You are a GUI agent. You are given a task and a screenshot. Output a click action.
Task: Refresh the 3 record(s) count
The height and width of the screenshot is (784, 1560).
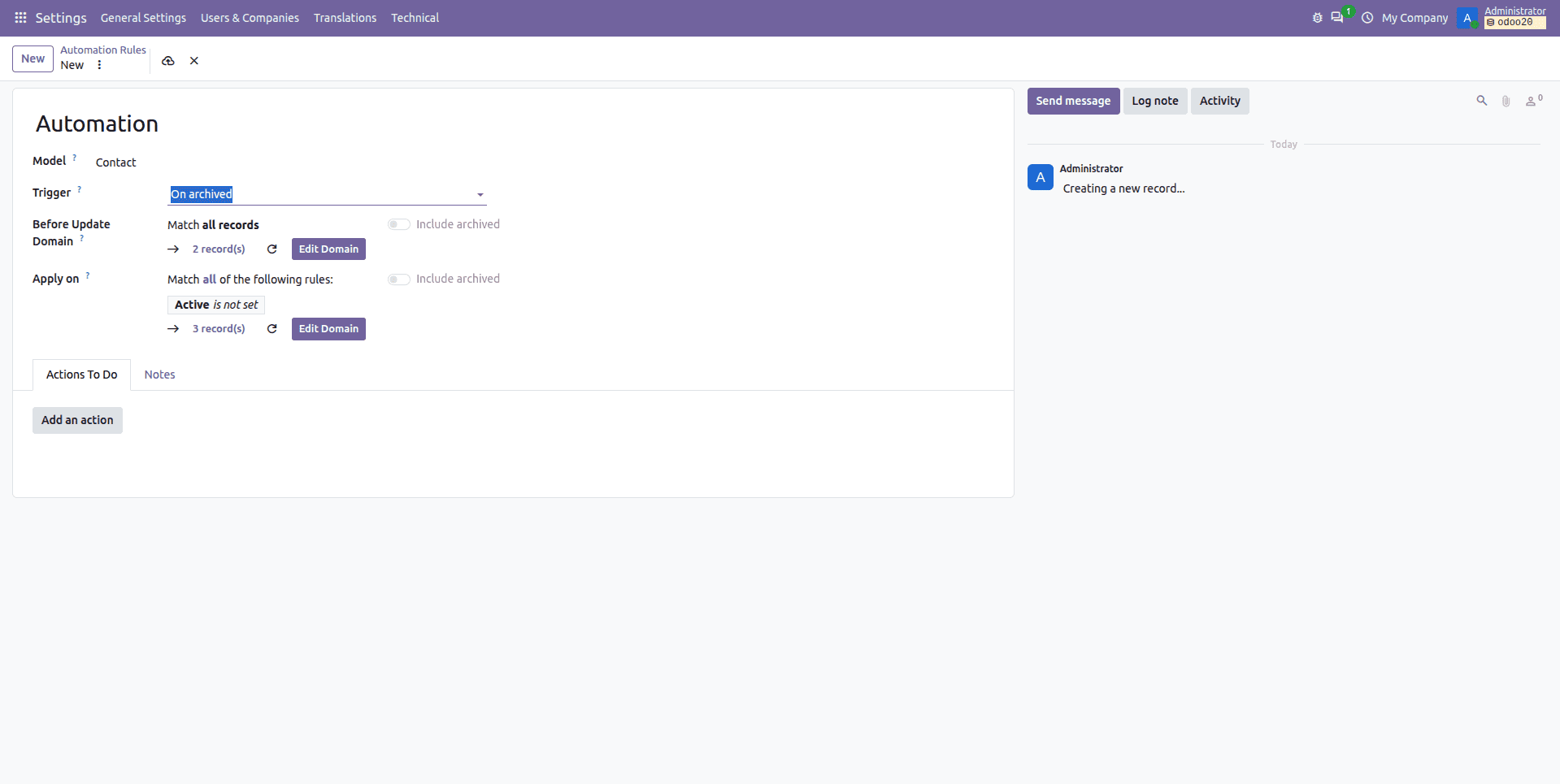pyautogui.click(x=272, y=329)
